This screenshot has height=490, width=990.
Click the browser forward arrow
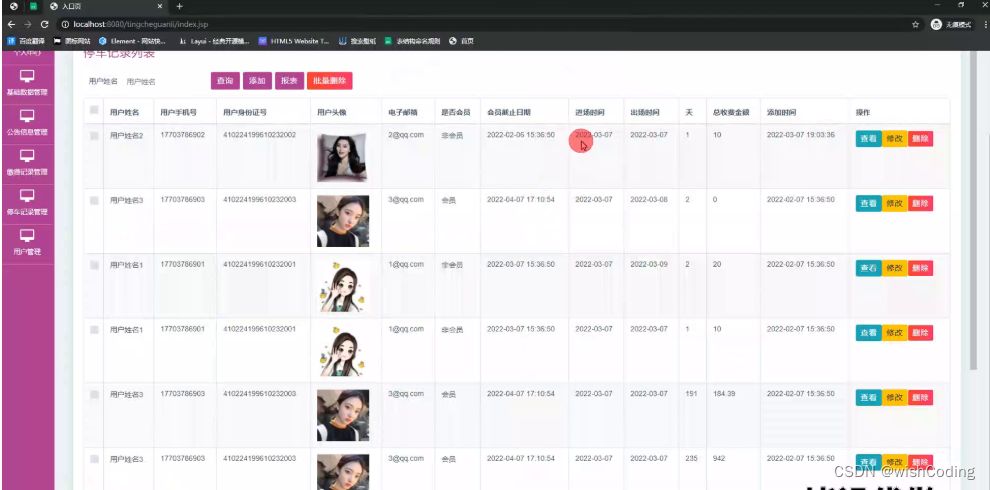[x=28, y=25]
